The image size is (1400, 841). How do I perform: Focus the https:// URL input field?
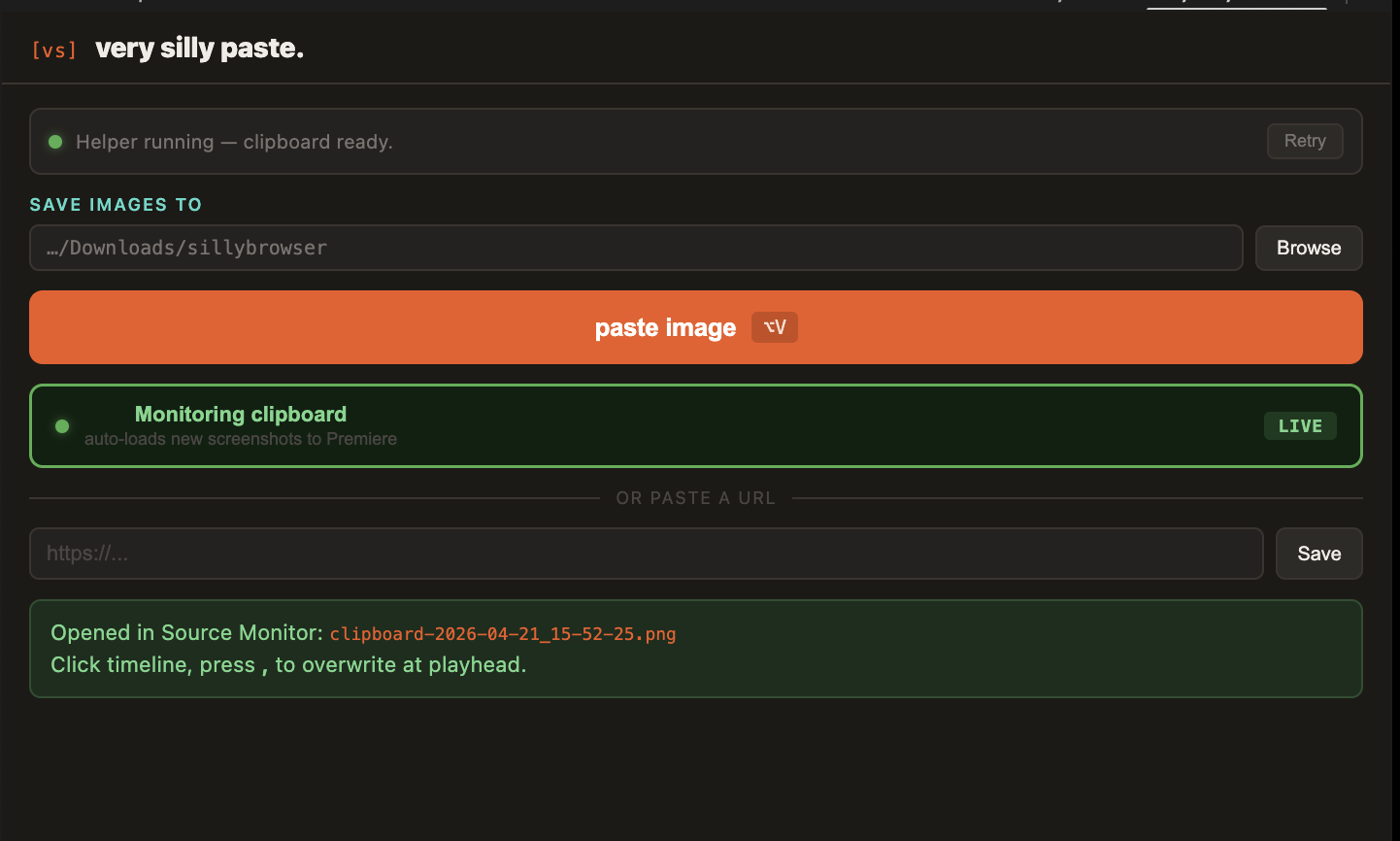pos(646,553)
